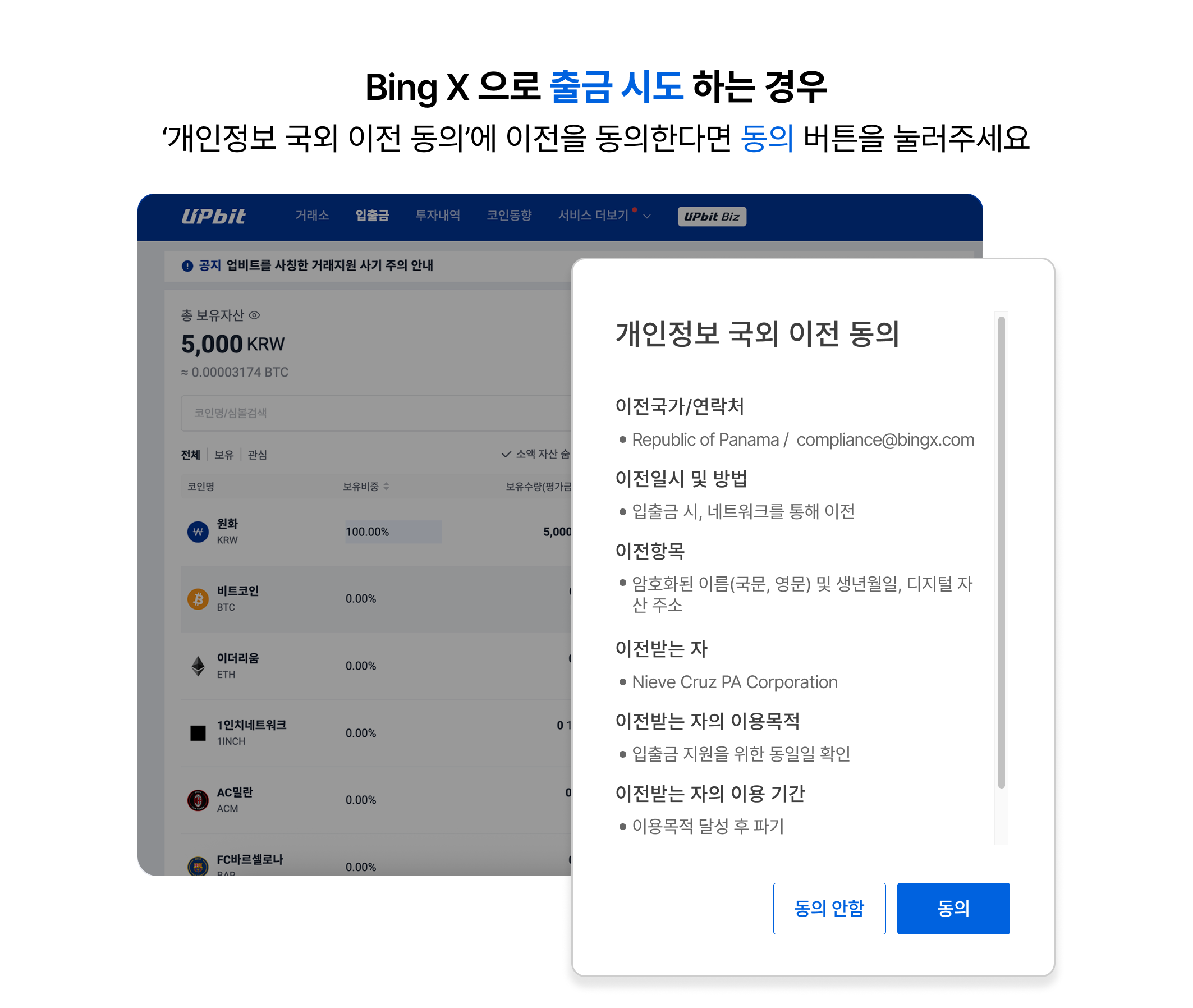
Task: Select the 보유 filter tab
Action: [224, 455]
